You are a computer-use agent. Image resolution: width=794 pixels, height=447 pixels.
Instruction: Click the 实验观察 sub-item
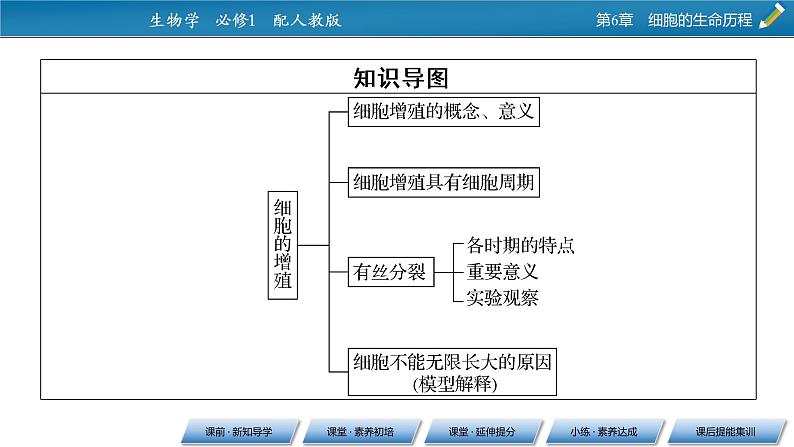pos(502,296)
